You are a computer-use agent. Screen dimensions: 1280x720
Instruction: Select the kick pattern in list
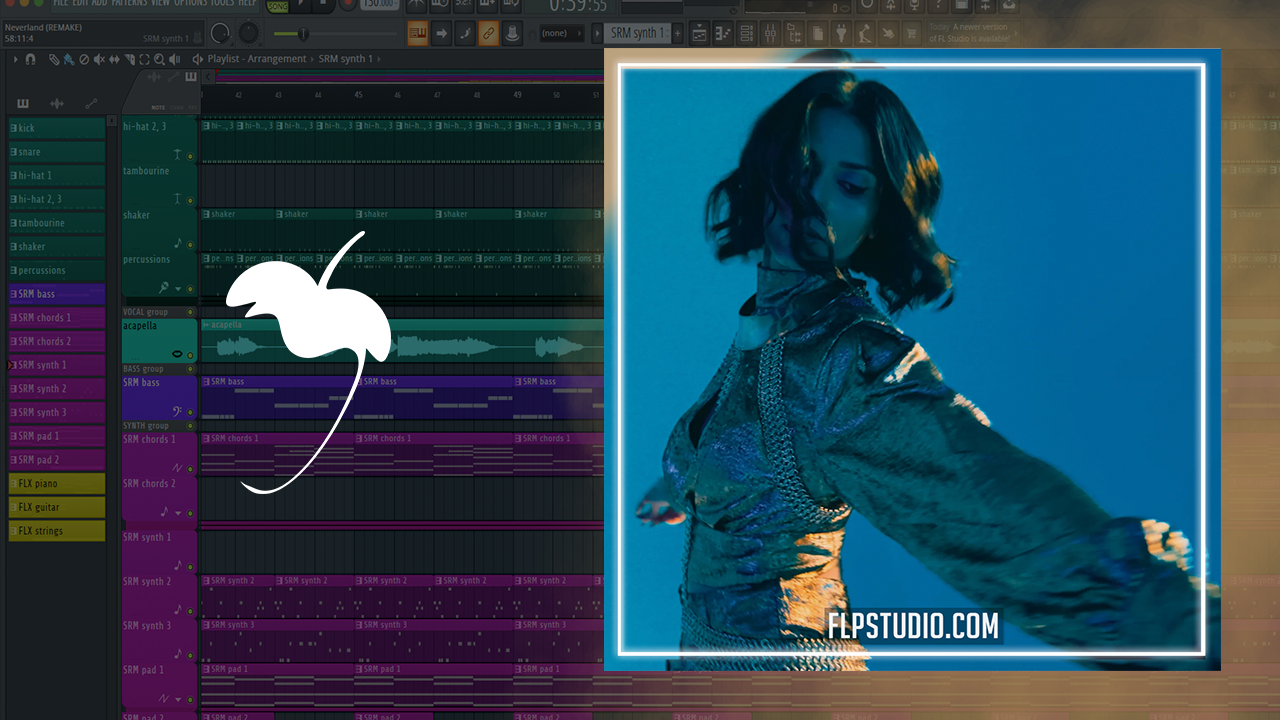[x=56, y=128]
